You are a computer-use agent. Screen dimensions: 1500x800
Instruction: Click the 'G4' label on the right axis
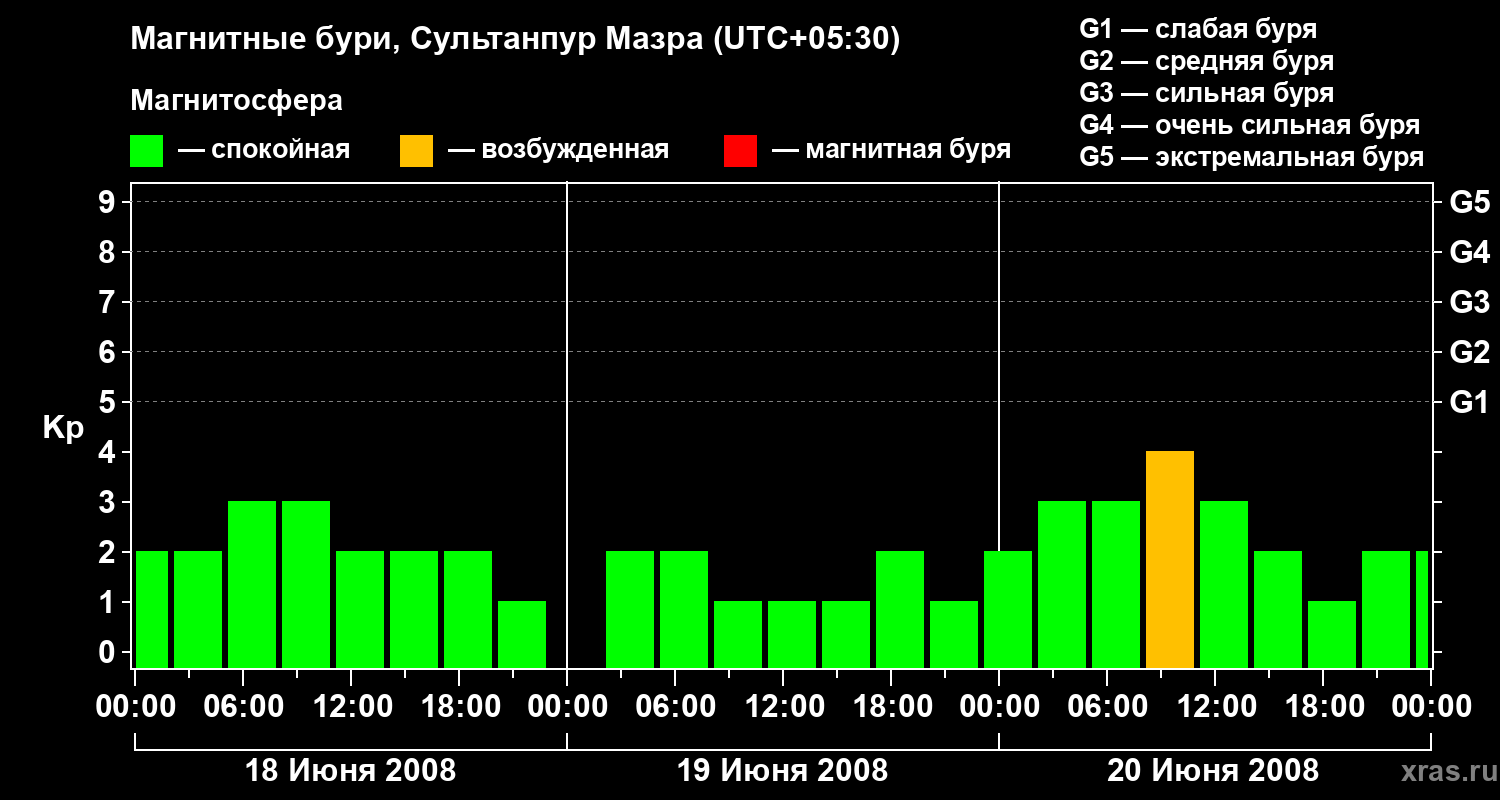coord(1470,252)
